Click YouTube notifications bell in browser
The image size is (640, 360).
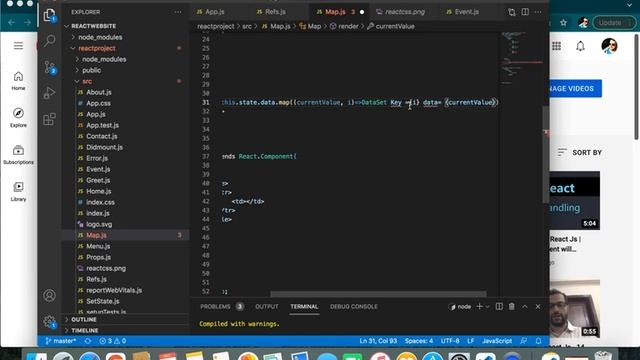580,46
